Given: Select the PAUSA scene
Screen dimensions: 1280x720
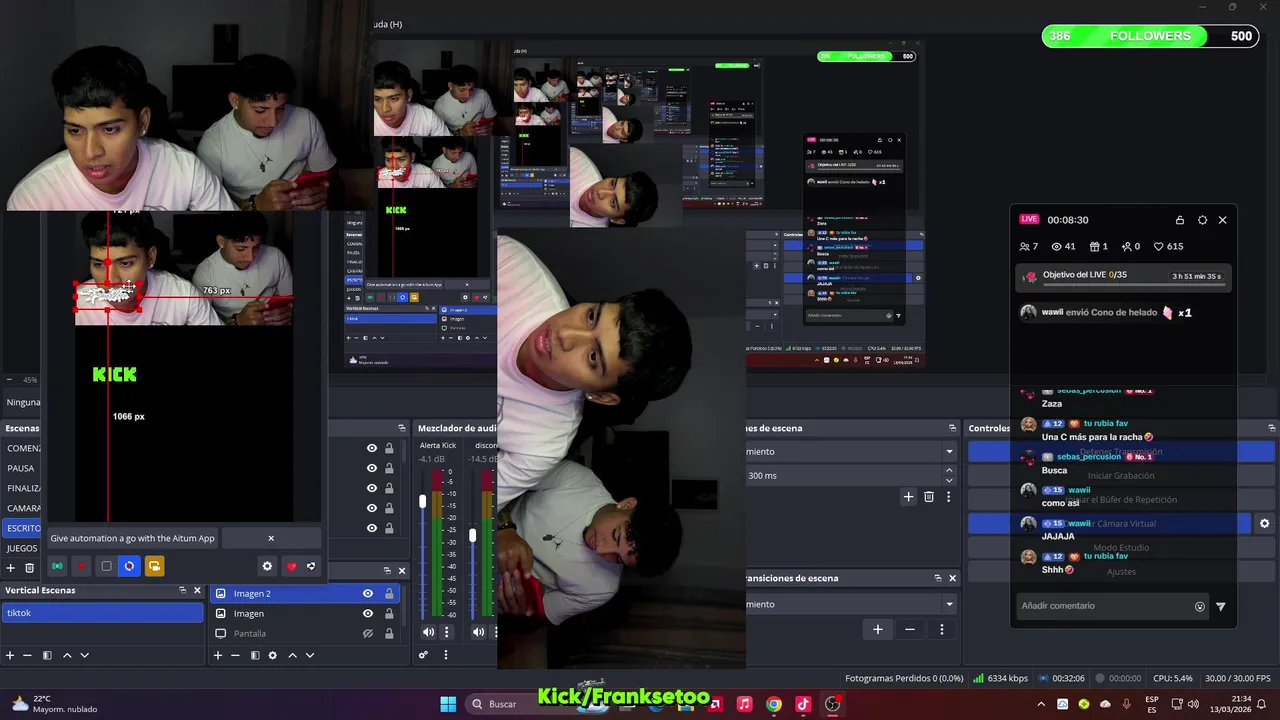Looking at the screenshot, I should pos(21,468).
